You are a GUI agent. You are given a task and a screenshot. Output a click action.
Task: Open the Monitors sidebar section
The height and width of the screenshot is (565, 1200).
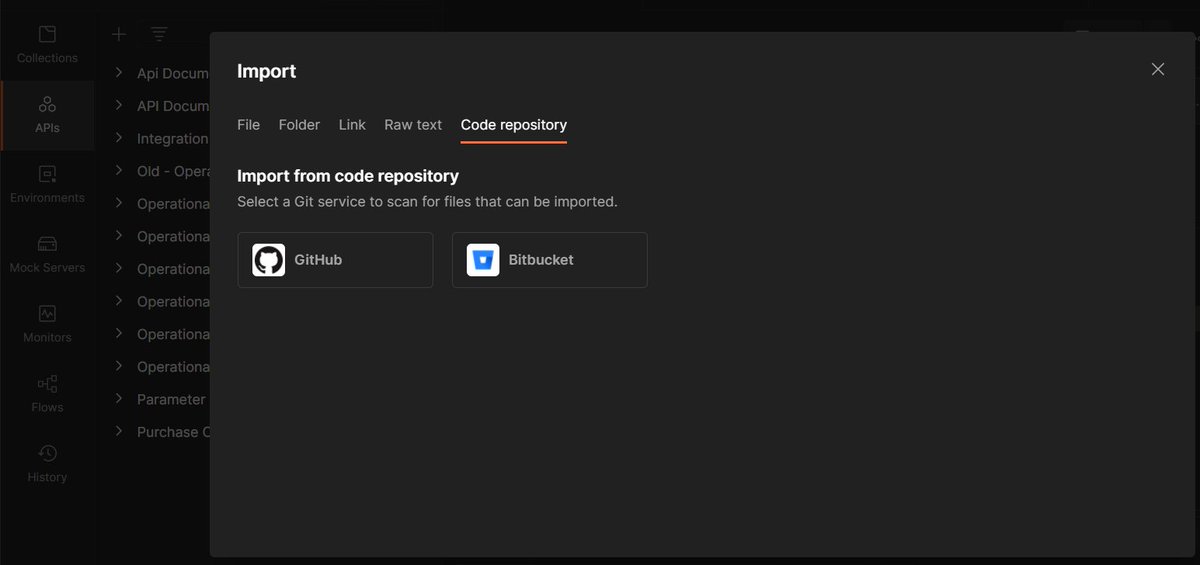point(47,325)
